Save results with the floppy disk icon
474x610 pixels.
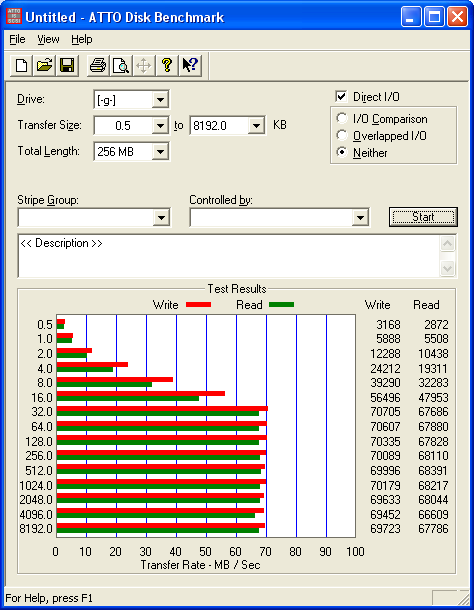(x=67, y=65)
